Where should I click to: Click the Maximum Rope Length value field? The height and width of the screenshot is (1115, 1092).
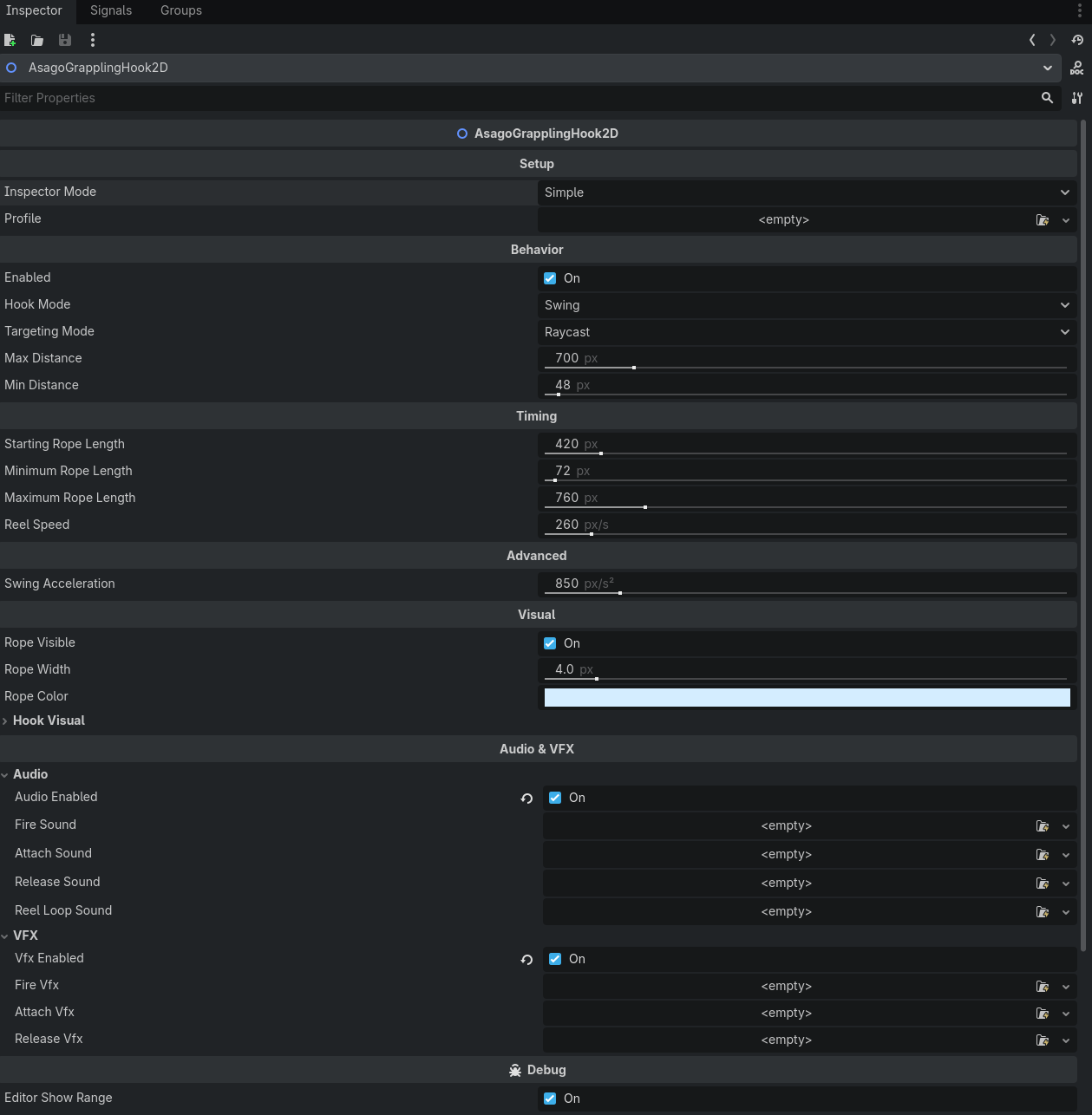[x=807, y=498]
